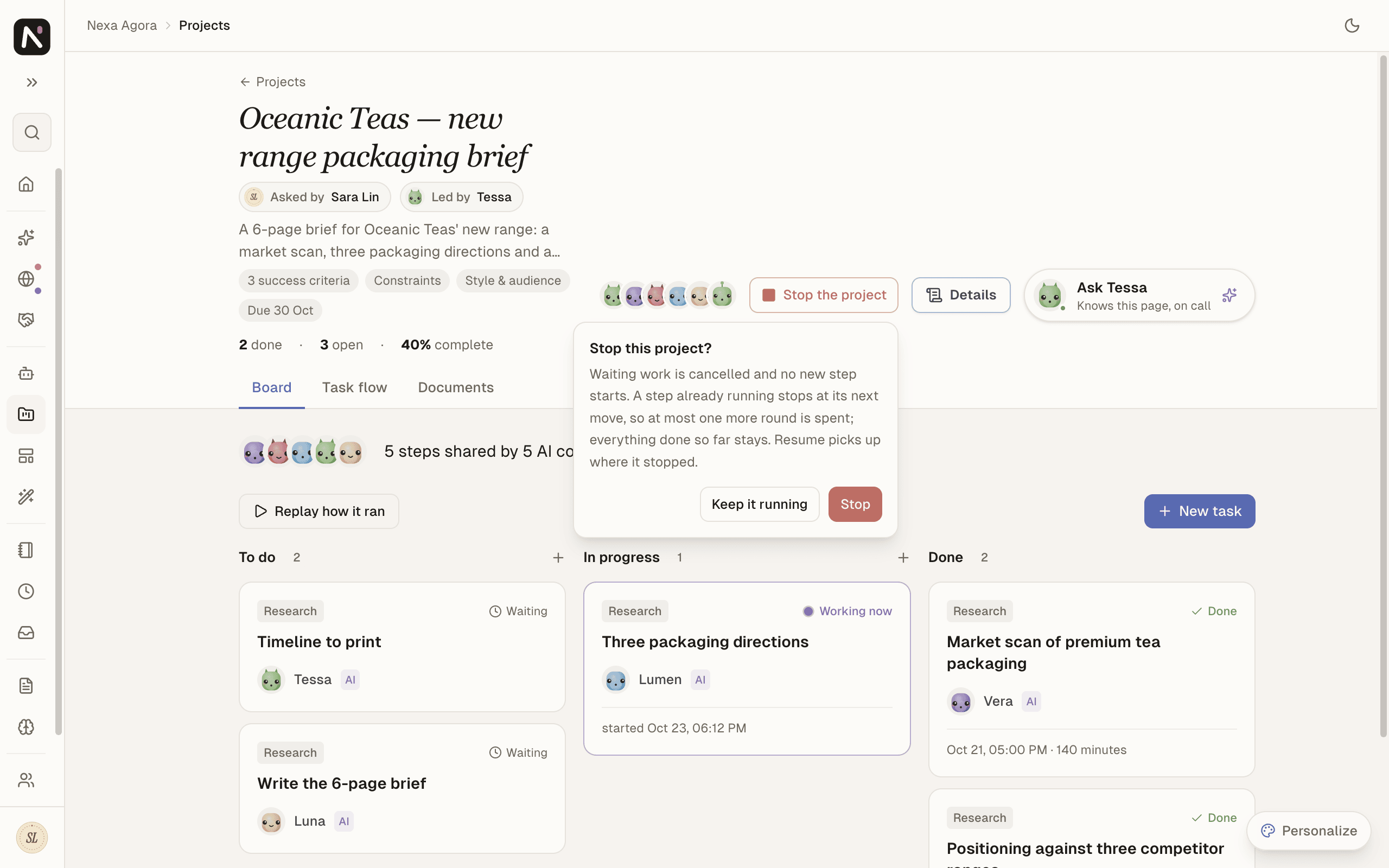Select the projects board icon in the sidebar
Screen dimensions: 1389x868
(26, 414)
